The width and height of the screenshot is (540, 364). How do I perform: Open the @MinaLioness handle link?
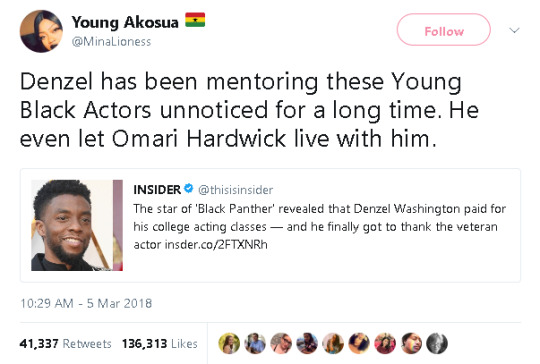pos(111,42)
